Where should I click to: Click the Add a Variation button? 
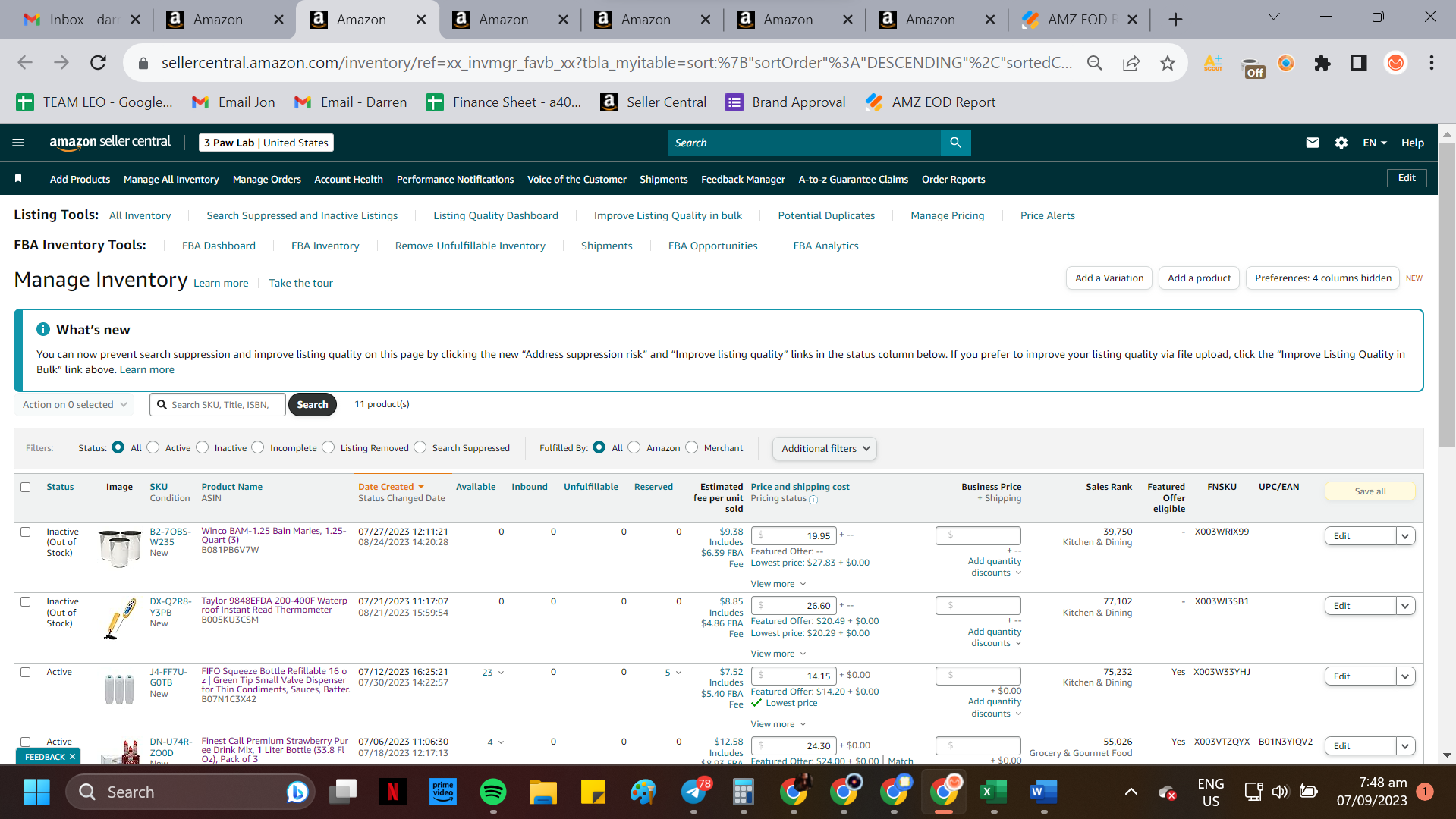point(1109,278)
